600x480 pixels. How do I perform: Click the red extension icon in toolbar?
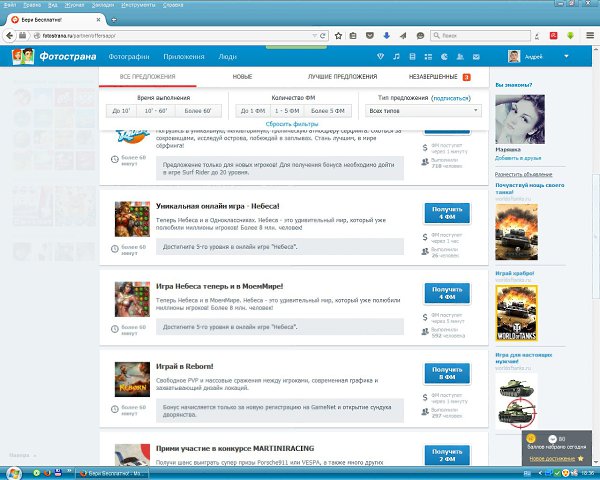(x=553, y=36)
